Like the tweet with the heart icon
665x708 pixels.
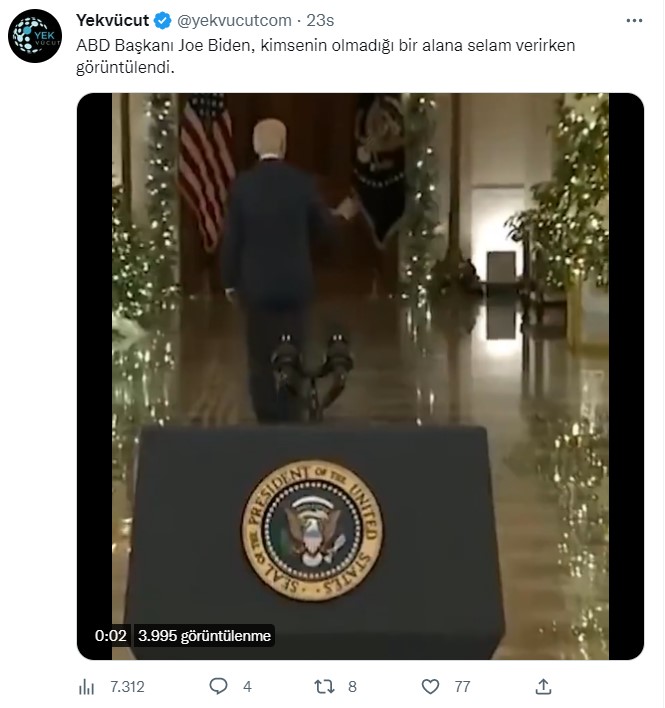(x=431, y=687)
